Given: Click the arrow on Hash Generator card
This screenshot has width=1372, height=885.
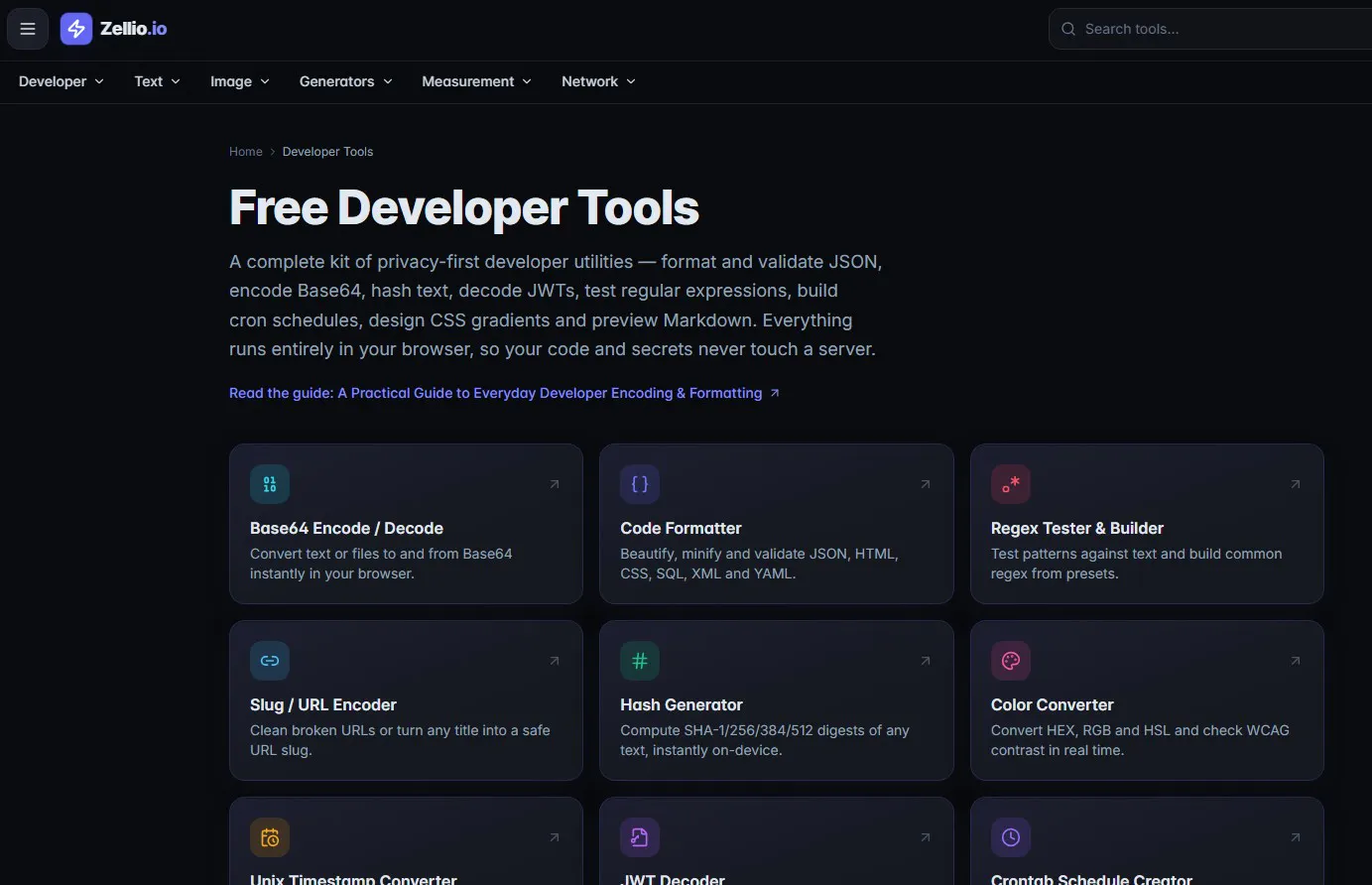Looking at the screenshot, I should click(926, 661).
